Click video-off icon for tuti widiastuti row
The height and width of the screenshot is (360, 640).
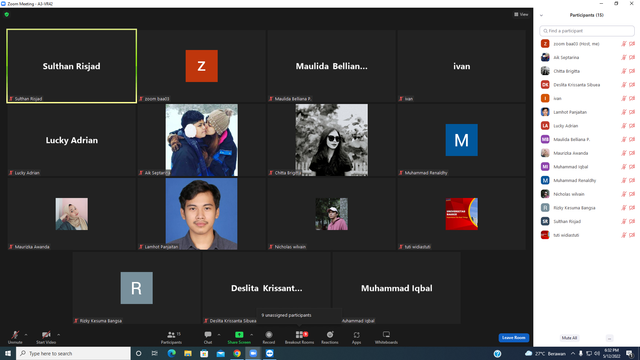click(x=632, y=235)
